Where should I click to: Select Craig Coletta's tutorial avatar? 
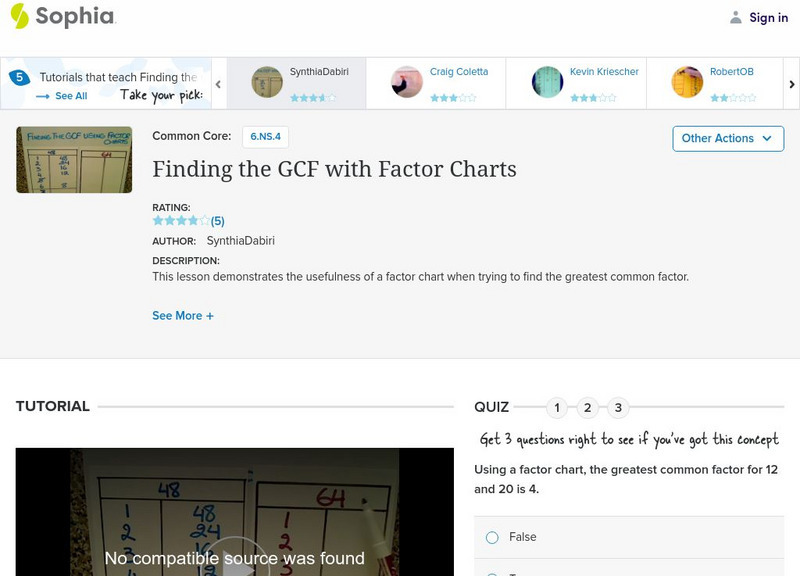407,82
